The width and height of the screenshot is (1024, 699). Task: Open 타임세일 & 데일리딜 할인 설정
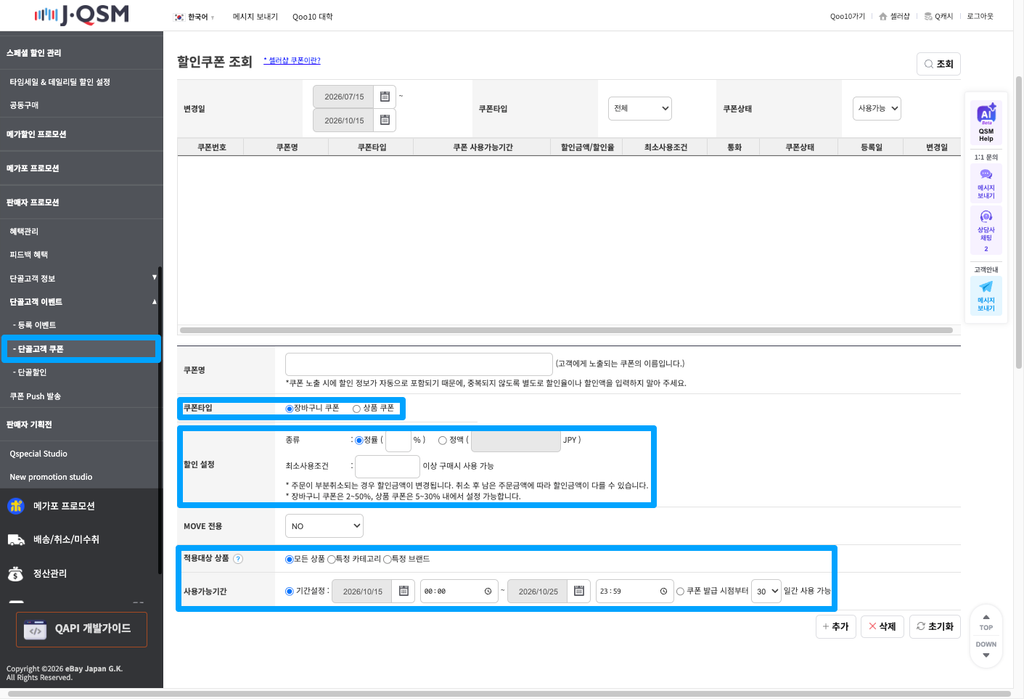click(x=60, y=82)
